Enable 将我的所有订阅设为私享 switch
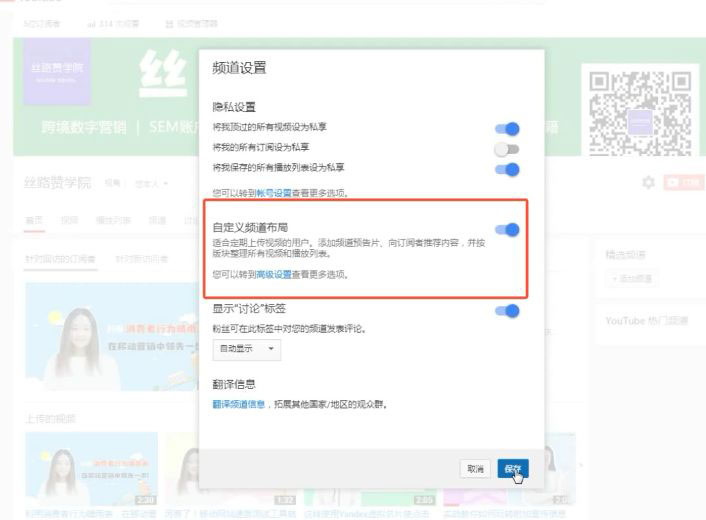This screenshot has height=520, width=706. click(x=507, y=149)
